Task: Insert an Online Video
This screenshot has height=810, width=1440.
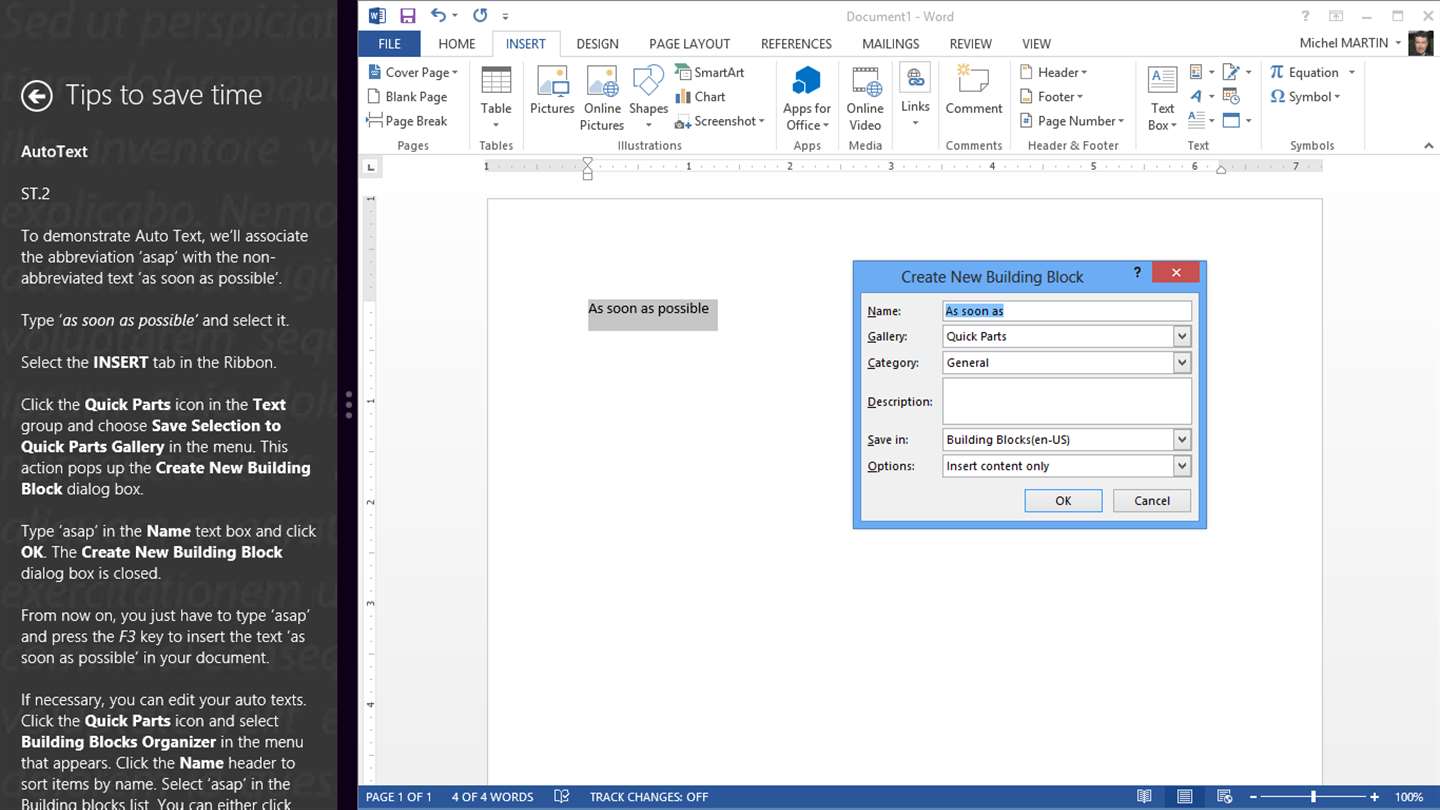Action: pyautogui.click(x=865, y=97)
